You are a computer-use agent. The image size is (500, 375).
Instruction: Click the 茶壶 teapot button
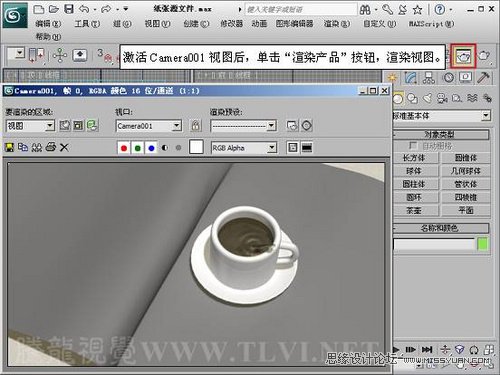click(415, 210)
